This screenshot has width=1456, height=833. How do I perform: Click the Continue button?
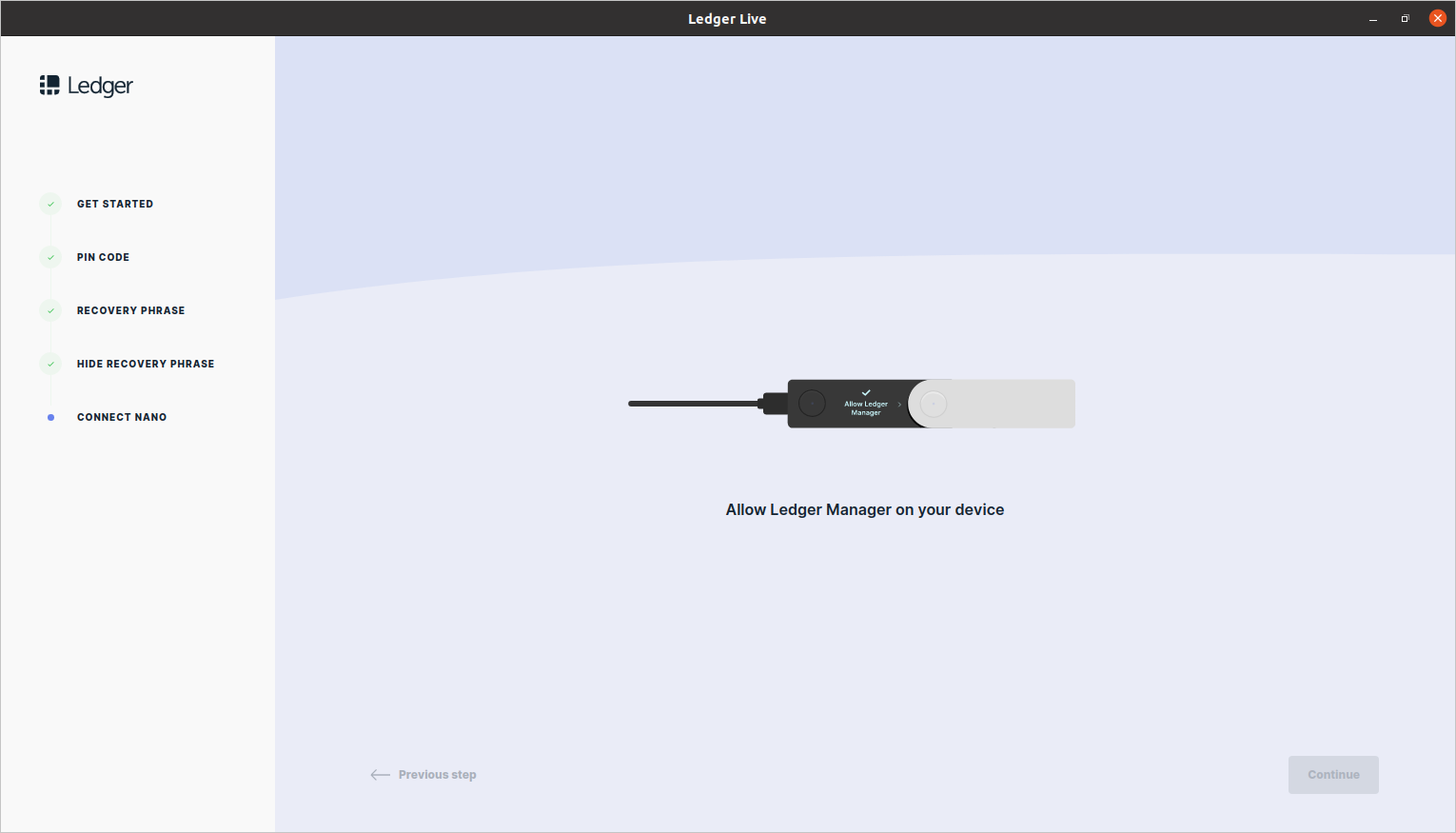pos(1333,774)
